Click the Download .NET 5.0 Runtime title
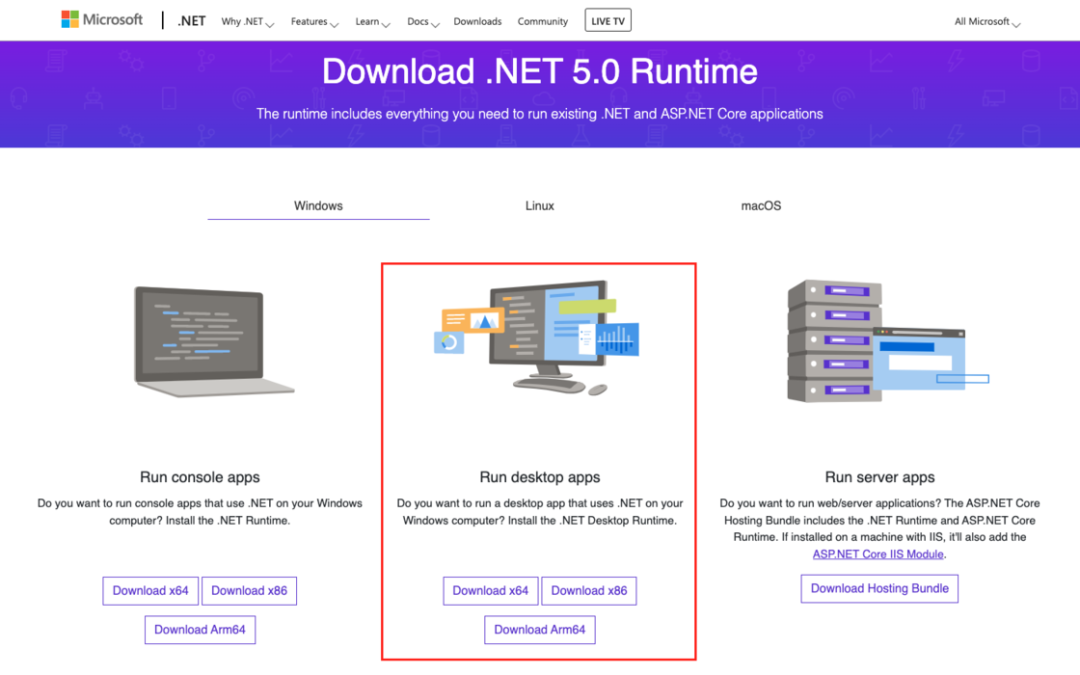 click(x=539, y=72)
